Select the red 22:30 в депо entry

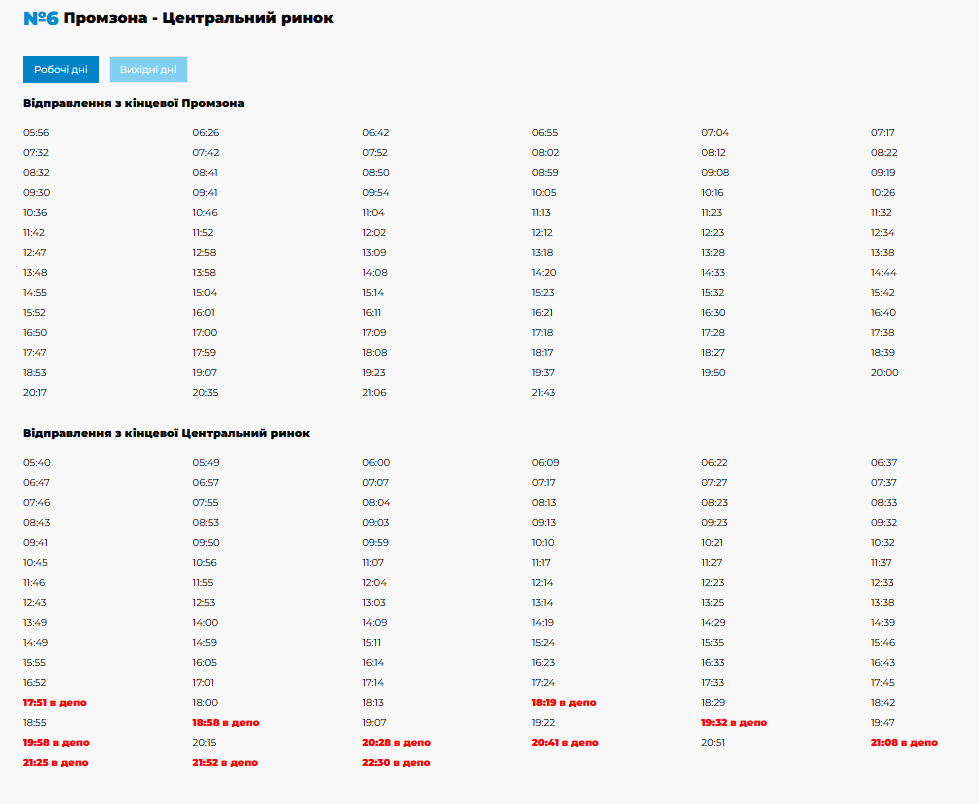point(396,763)
